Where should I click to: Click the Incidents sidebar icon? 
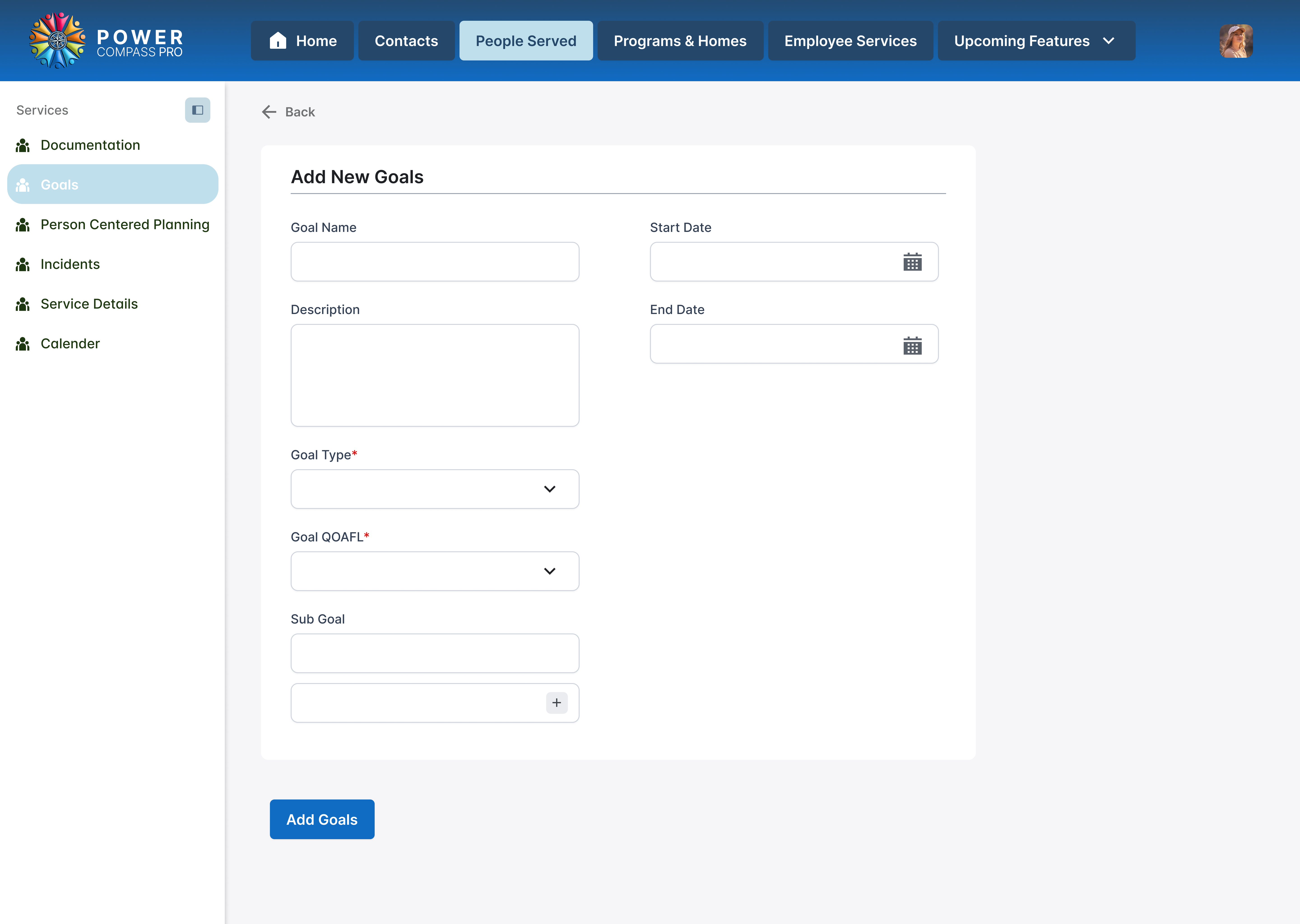(23, 265)
